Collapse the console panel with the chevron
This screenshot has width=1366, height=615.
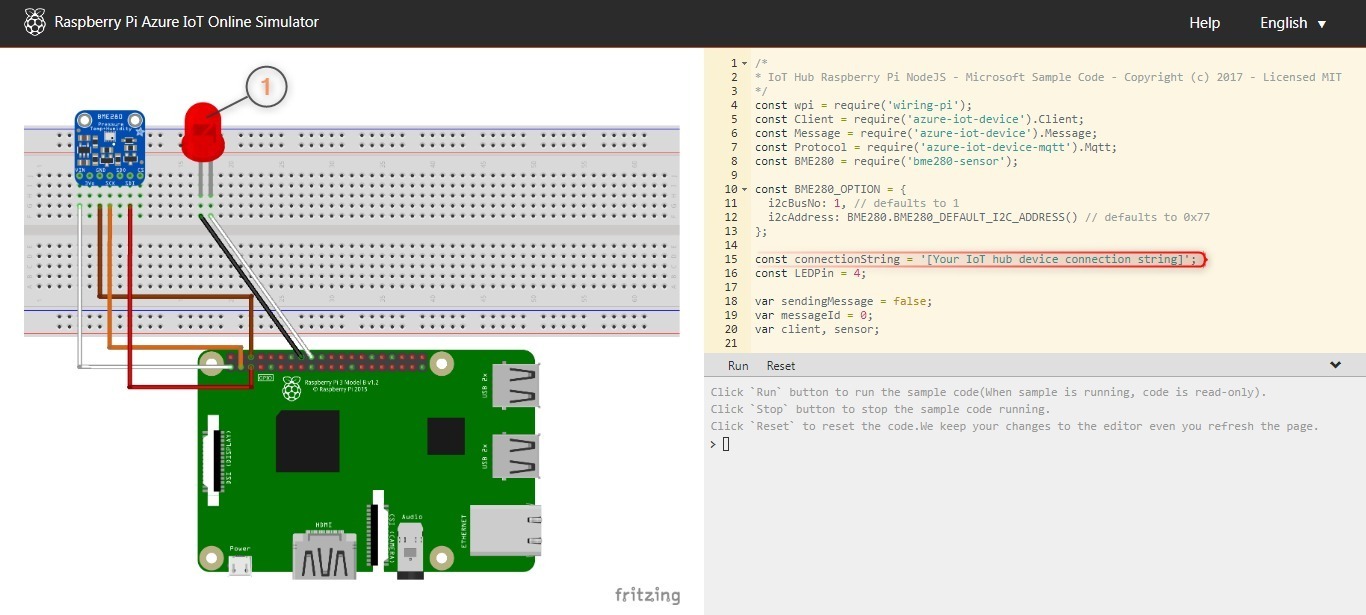click(x=1335, y=365)
